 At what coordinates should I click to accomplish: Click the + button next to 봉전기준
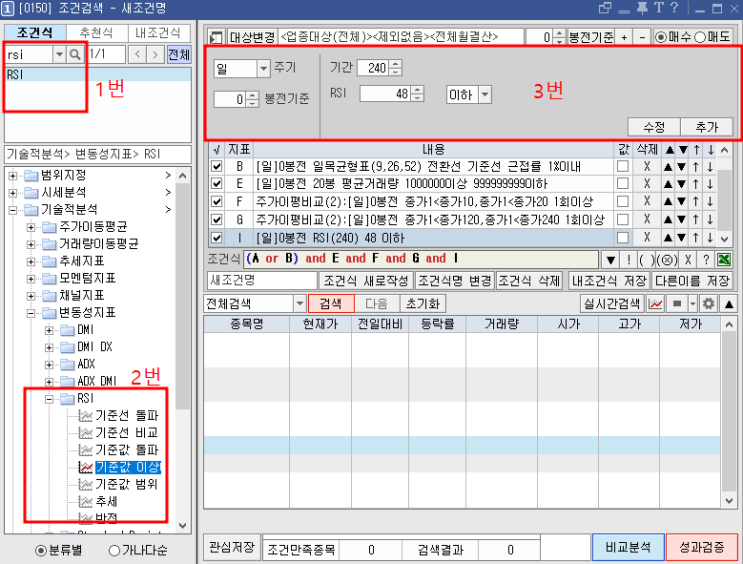624,37
